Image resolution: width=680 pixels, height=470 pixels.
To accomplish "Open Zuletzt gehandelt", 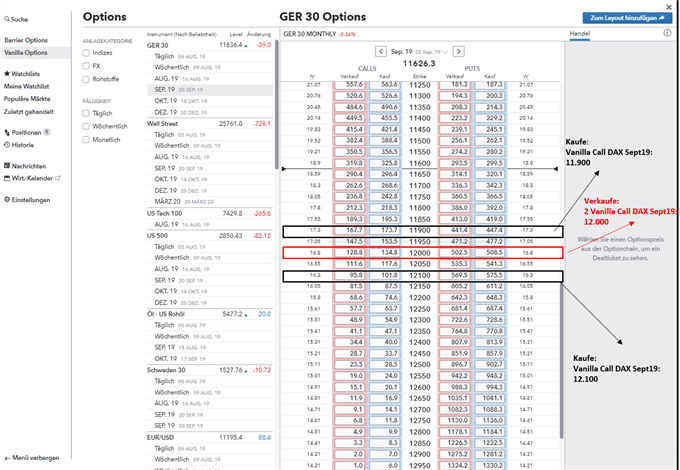I will tap(29, 111).
